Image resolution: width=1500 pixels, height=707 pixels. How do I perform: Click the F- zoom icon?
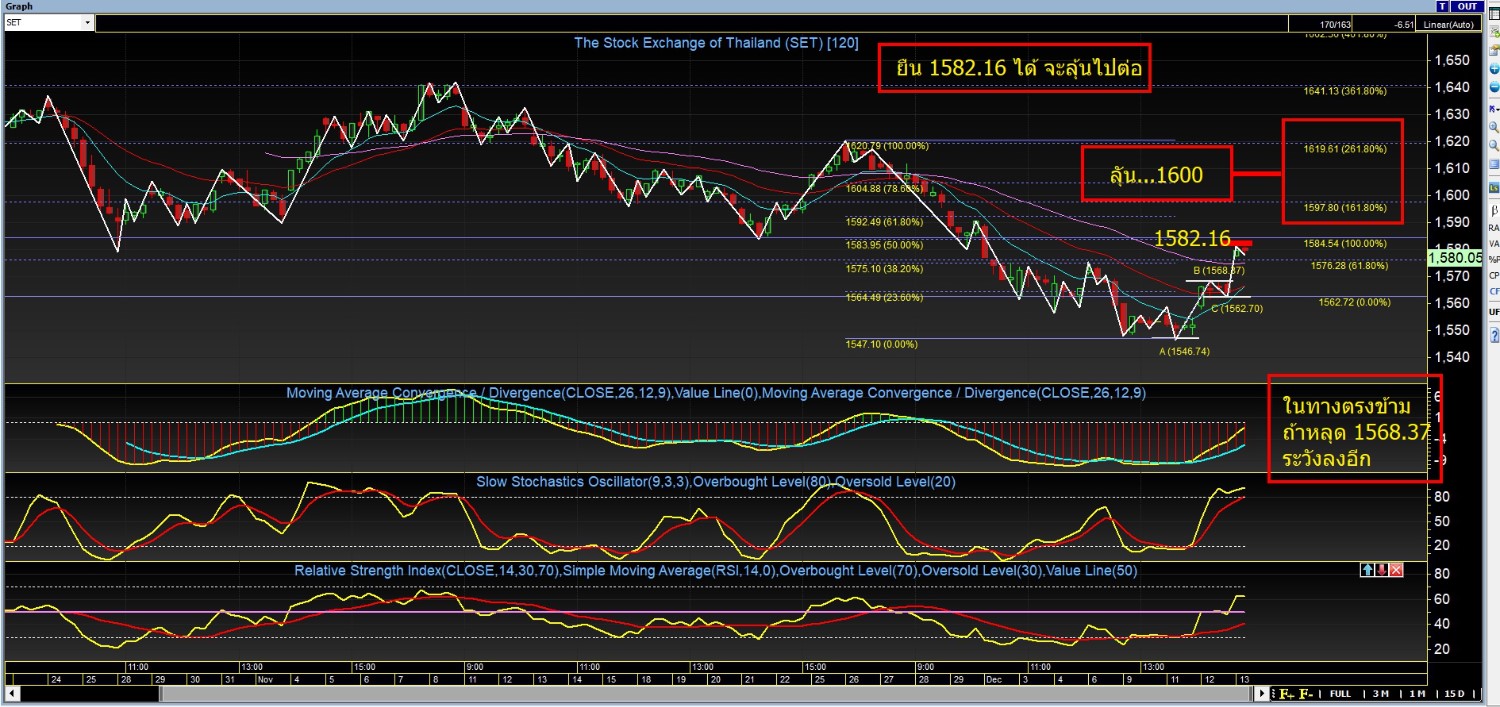pyautogui.click(x=1304, y=693)
